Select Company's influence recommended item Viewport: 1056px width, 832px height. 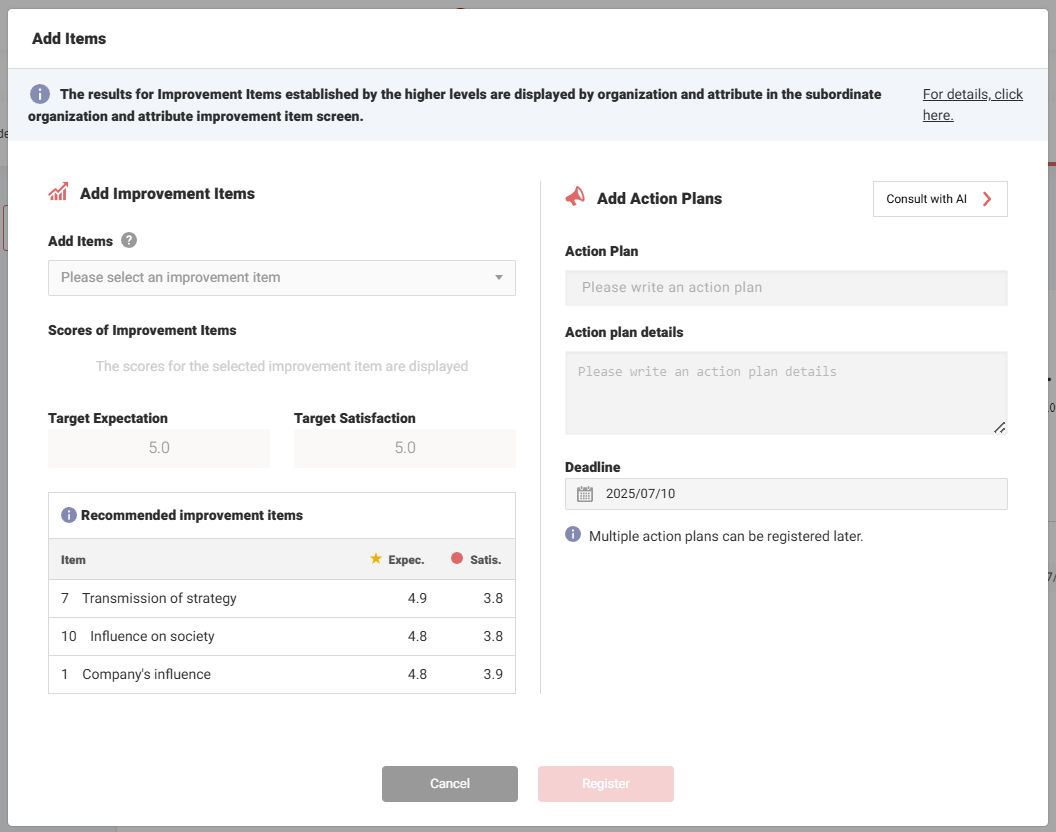click(x=146, y=675)
